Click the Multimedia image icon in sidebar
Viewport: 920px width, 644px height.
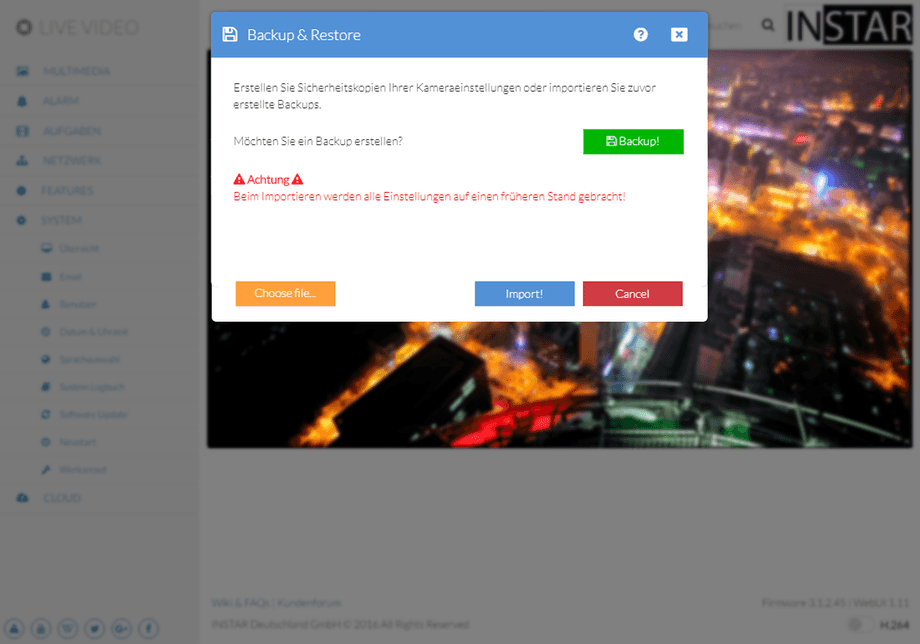(x=22, y=71)
